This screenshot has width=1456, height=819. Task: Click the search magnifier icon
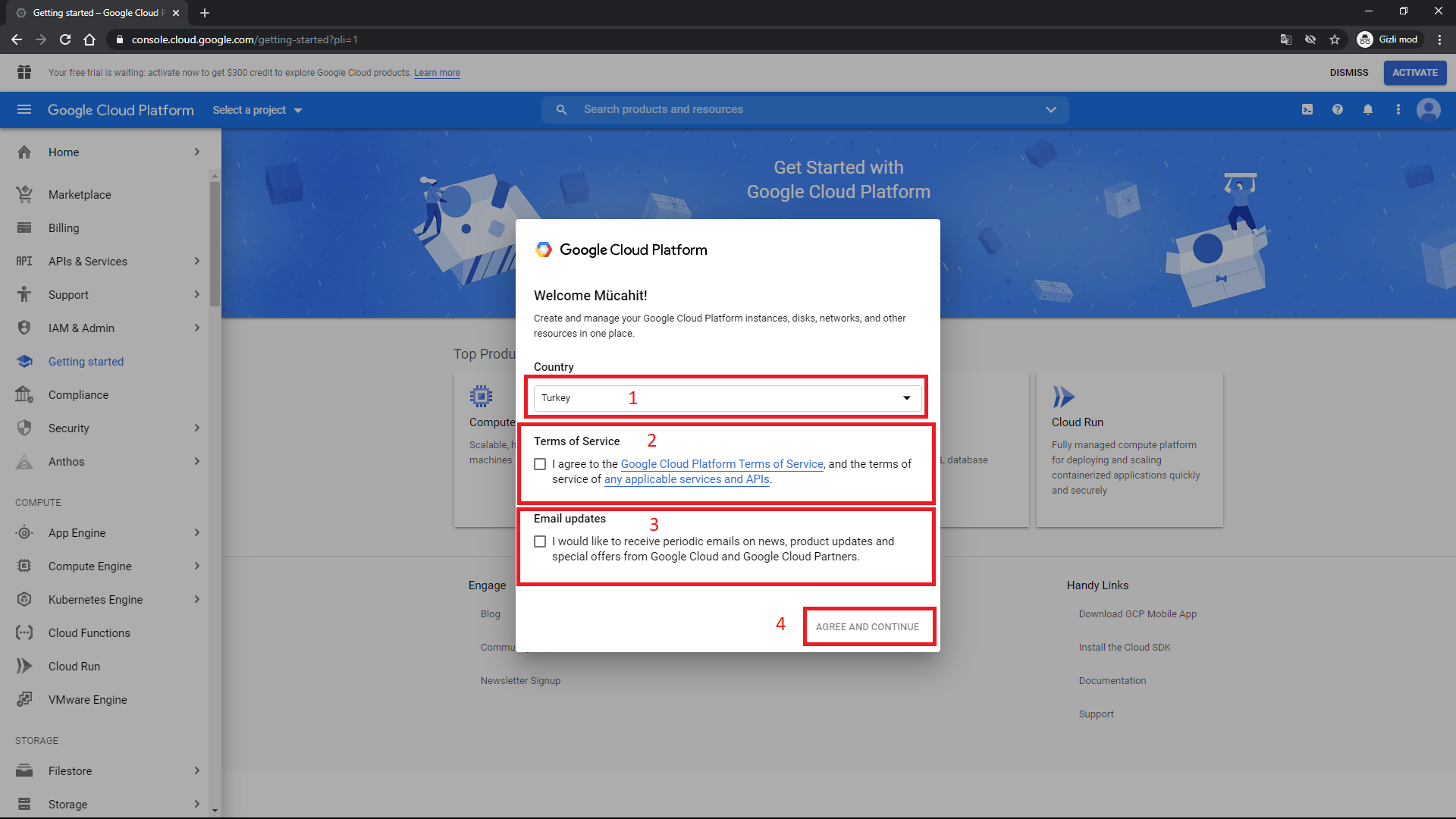561,110
